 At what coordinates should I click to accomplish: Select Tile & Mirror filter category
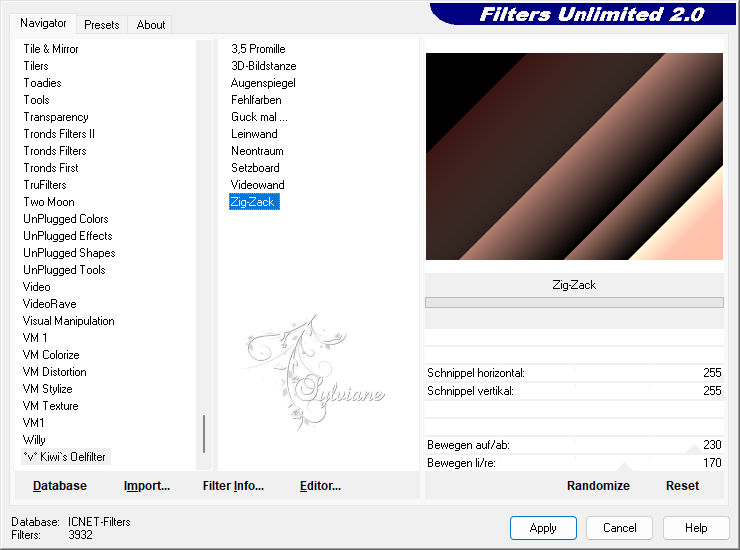pyautogui.click(x=51, y=49)
